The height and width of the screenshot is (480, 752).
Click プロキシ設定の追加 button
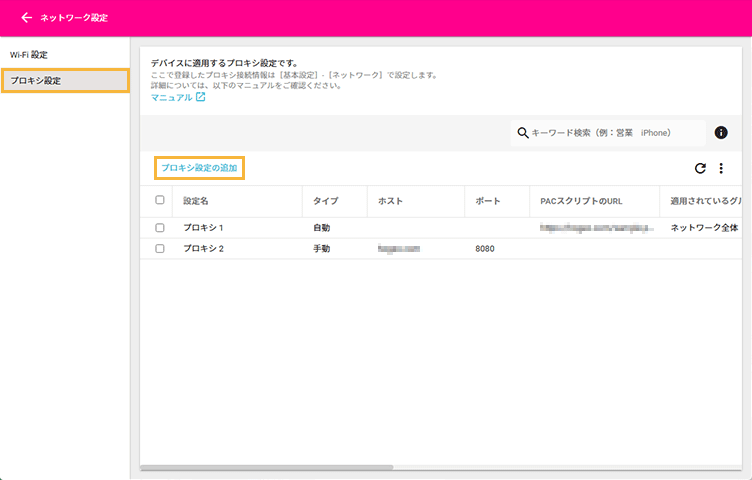(199, 168)
